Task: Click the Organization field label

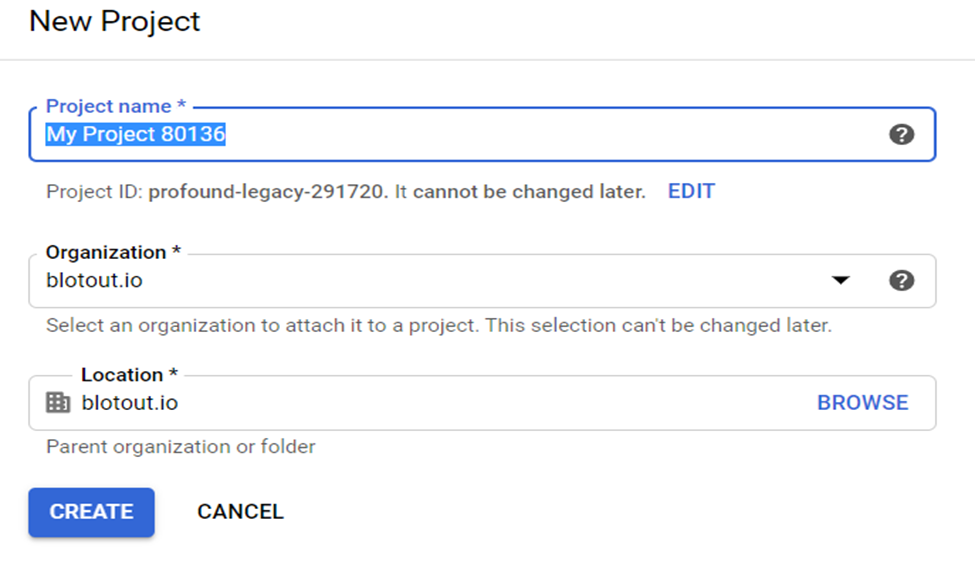Action: pos(113,252)
